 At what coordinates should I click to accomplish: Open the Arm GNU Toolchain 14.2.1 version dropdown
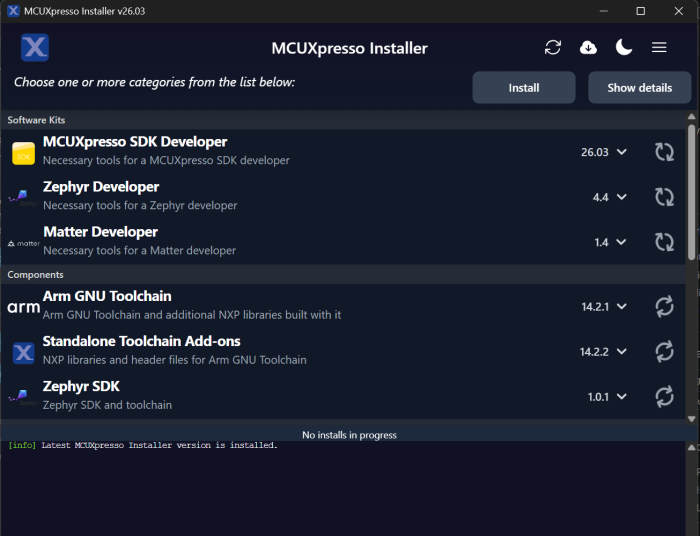(604, 307)
